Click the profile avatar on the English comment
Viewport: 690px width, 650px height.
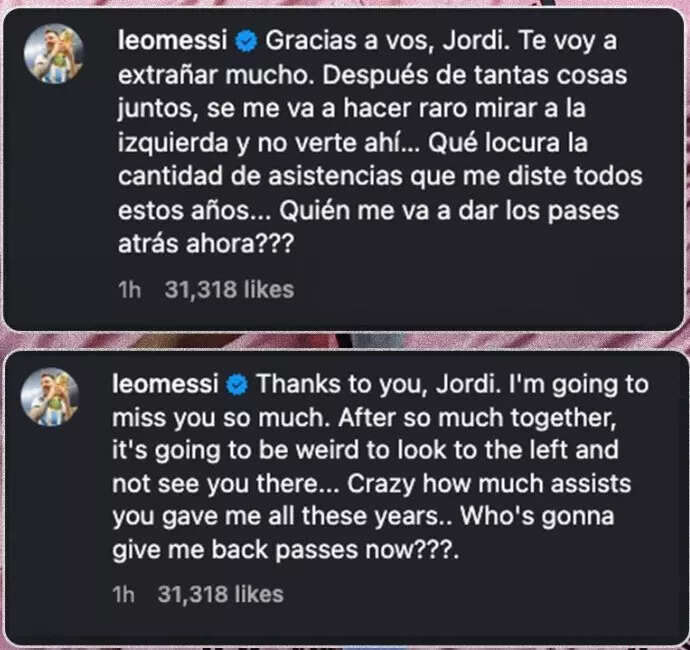(59, 399)
